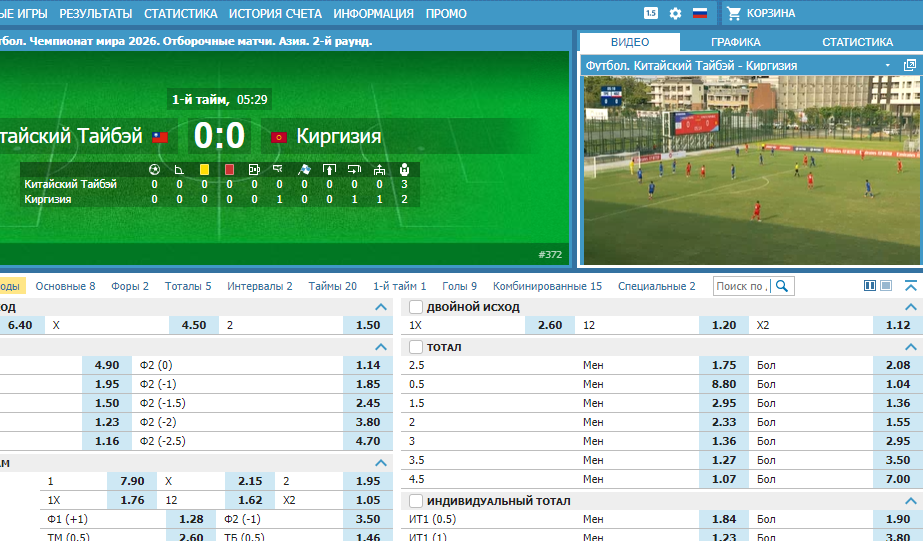Open the match selector dropdown arrow
The height and width of the screenshot is (541, 923).
pyautogui.click(x=888, y=65)
